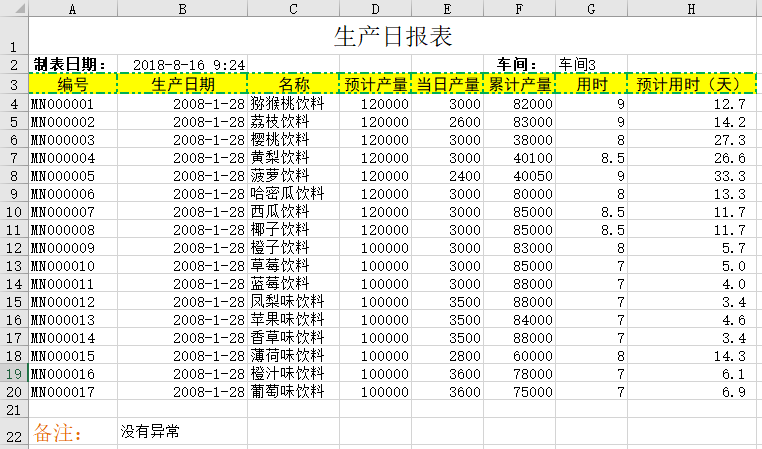Click the title cell 生产日报表

click(x=392, y=37)
